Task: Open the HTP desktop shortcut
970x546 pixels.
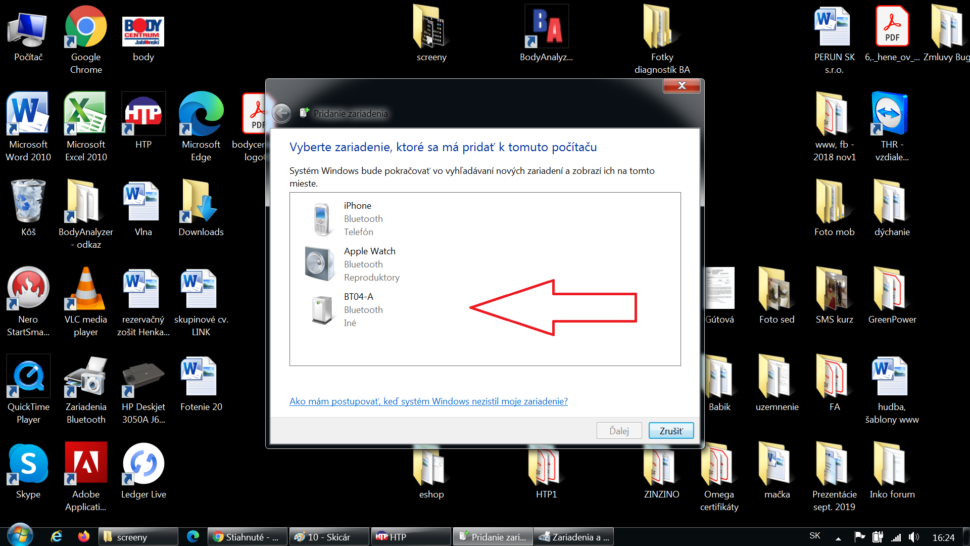Action: (143, 121)
